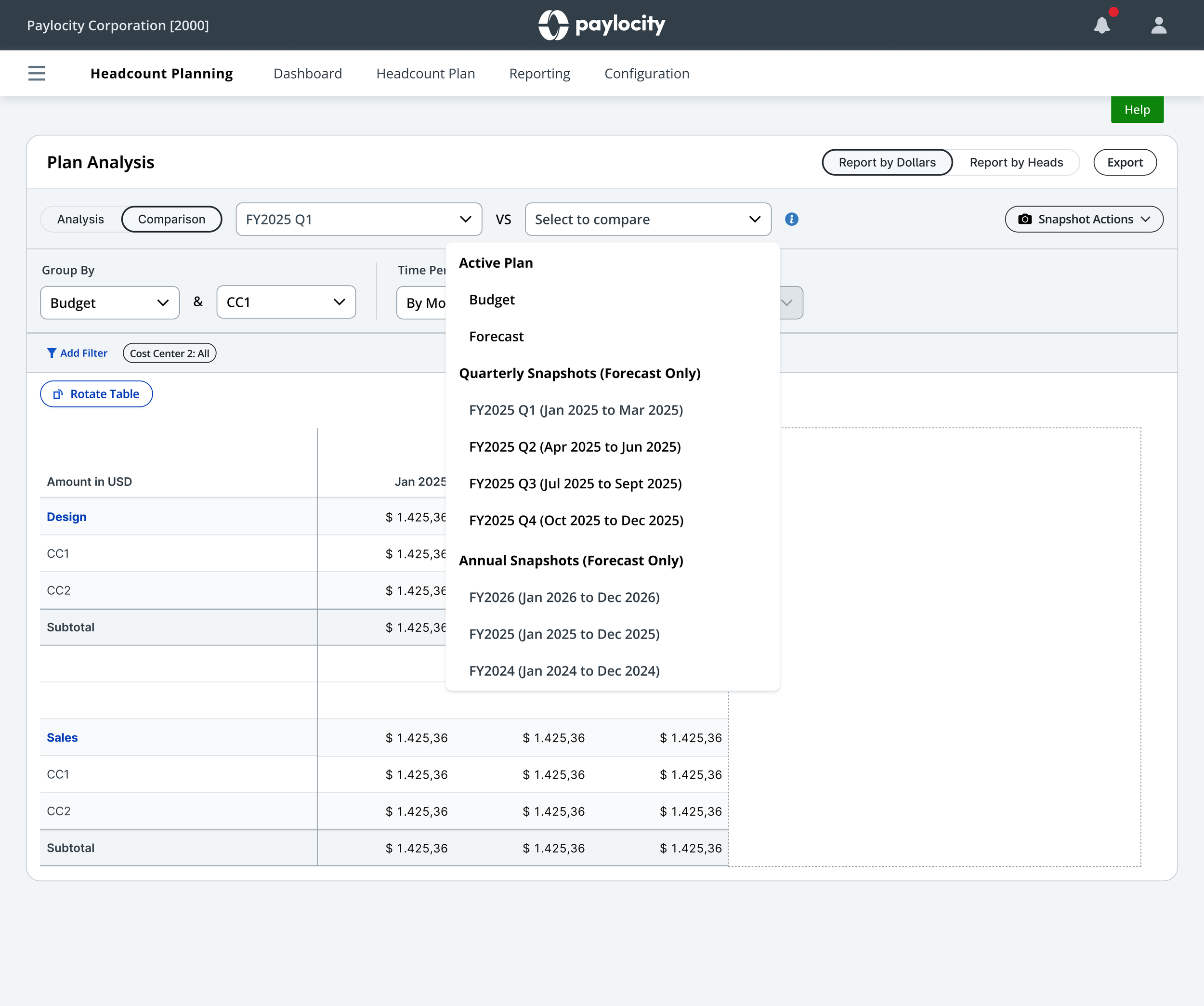
Task: Open Snapshot Actions camera menu
Action: tap(1084, 220)
